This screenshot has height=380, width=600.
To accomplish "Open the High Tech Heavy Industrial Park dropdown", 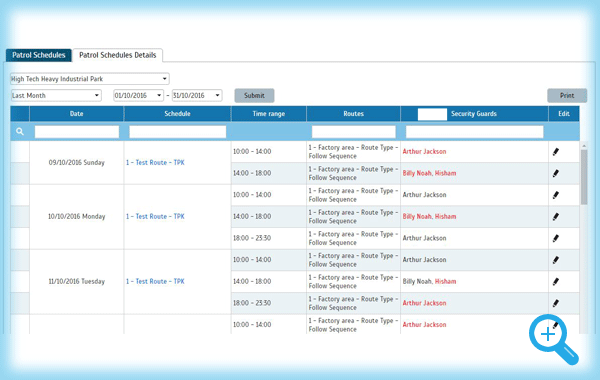I will (x=90, y=79).
